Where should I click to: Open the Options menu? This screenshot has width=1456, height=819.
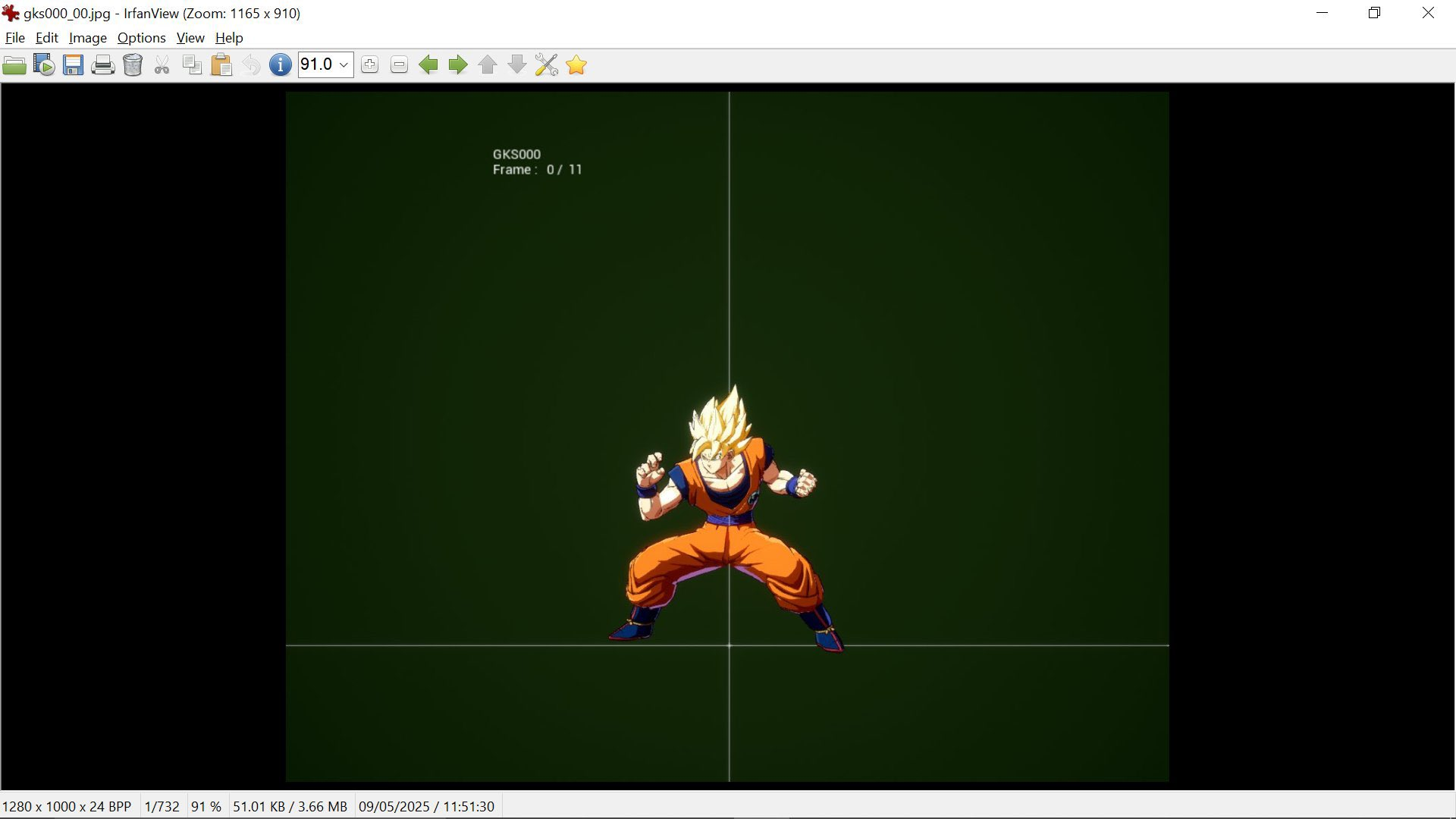(x=141, y=38)
